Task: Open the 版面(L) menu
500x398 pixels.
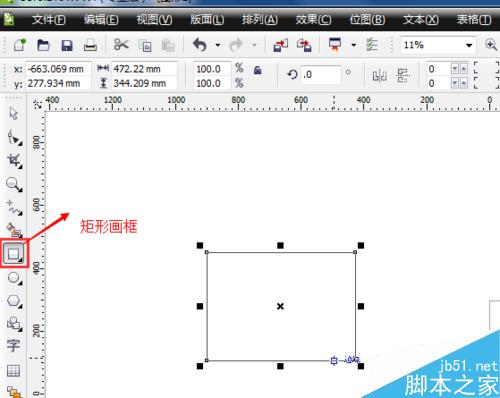Action: [x=207, y=20]
